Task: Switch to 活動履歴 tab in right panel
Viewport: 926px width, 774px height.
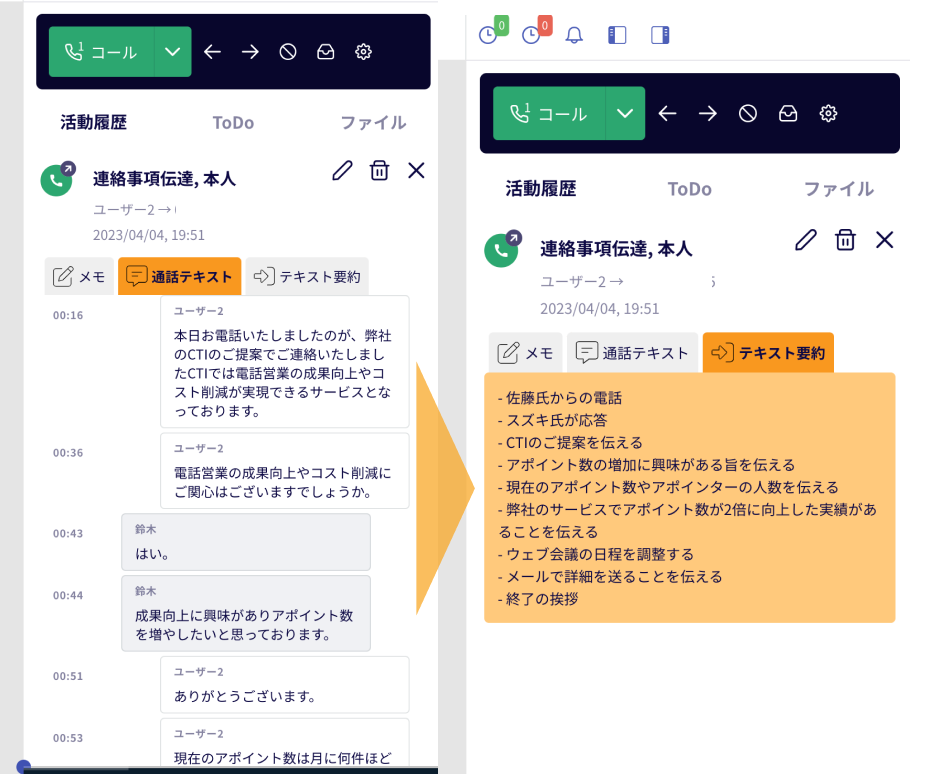Action: tap(540, 189)
